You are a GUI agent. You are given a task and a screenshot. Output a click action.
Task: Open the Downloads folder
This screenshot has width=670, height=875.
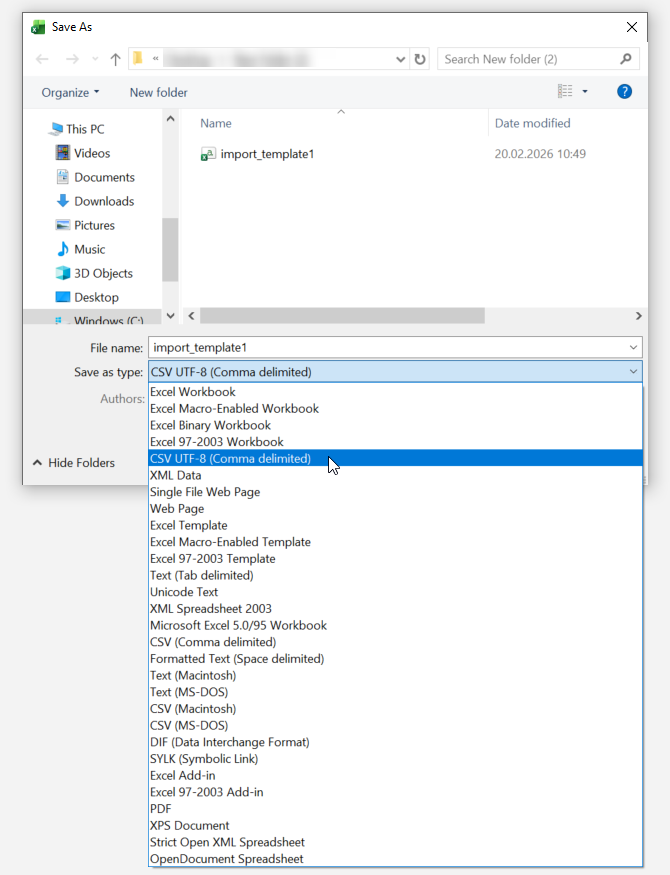95,201
